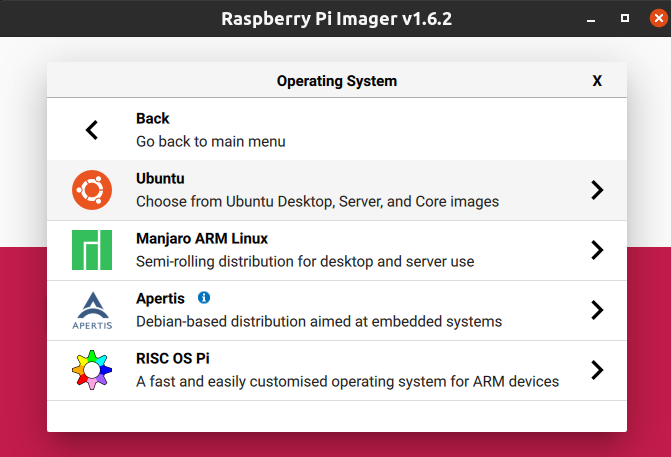Expand the Apertis row chevron
This screenshot has height=457, width=671.
597,310
